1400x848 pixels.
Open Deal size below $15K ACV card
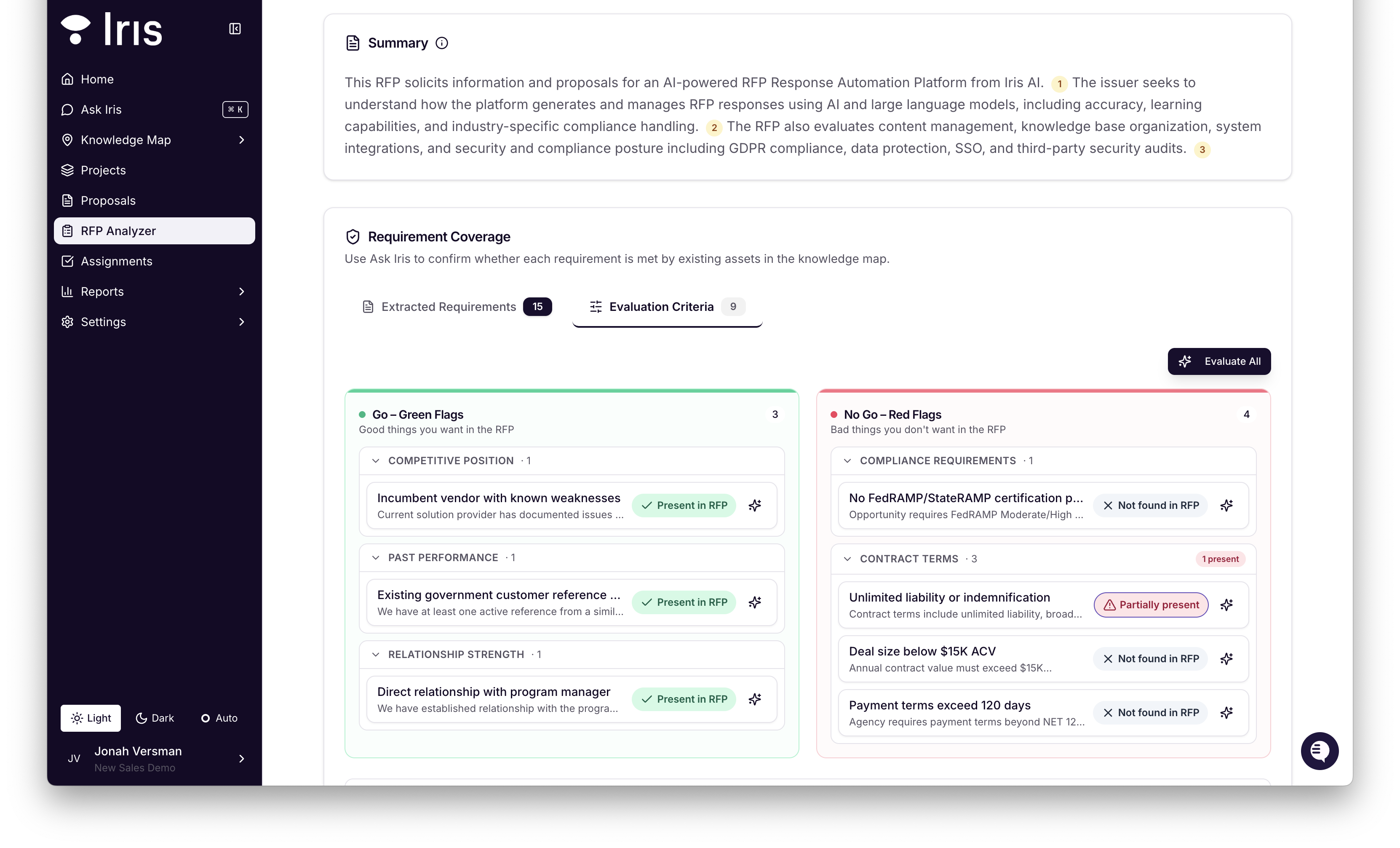click(1043, 659)
